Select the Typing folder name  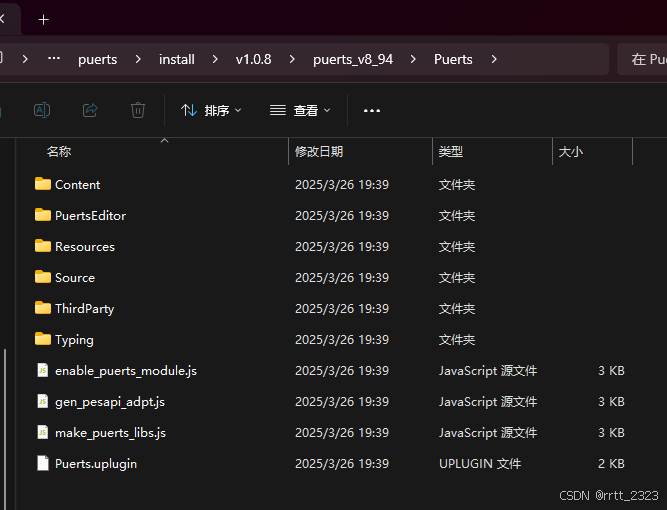[74, 340]
